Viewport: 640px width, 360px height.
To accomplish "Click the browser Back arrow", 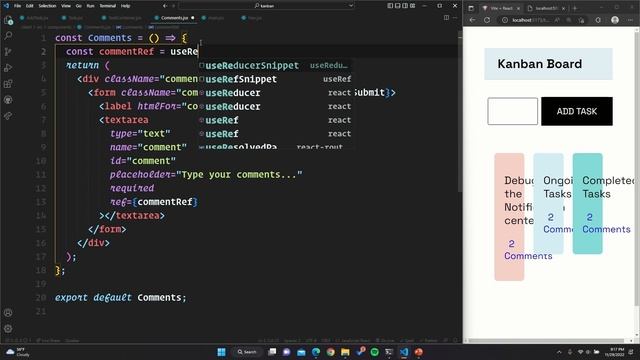I will (x=472, y=20).
